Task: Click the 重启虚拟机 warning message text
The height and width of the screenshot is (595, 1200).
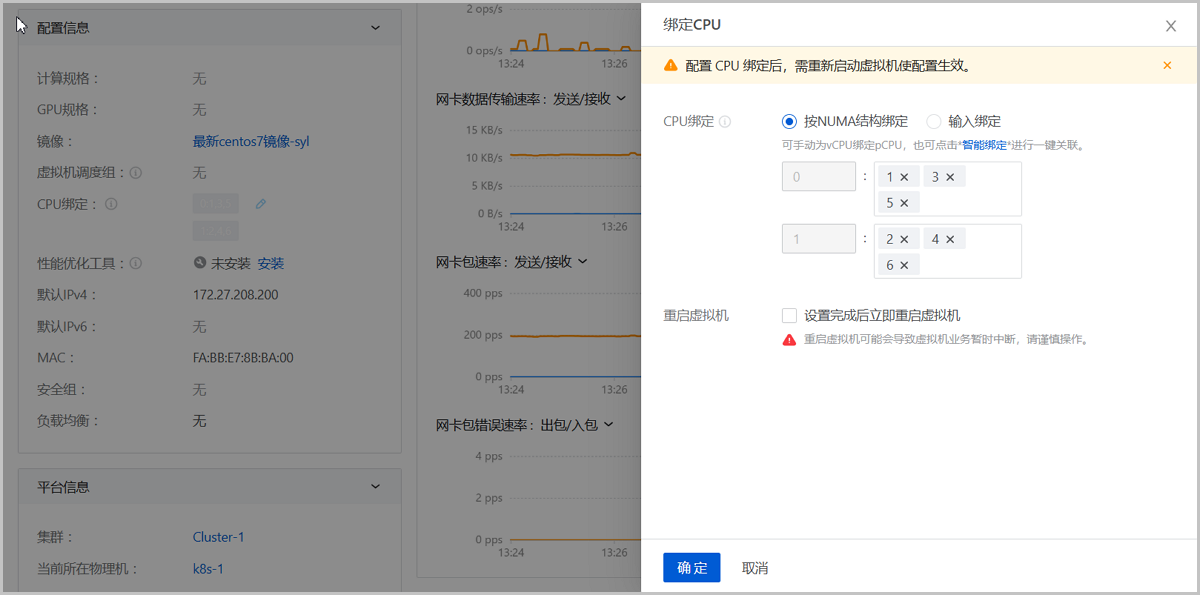Action: 945,339
